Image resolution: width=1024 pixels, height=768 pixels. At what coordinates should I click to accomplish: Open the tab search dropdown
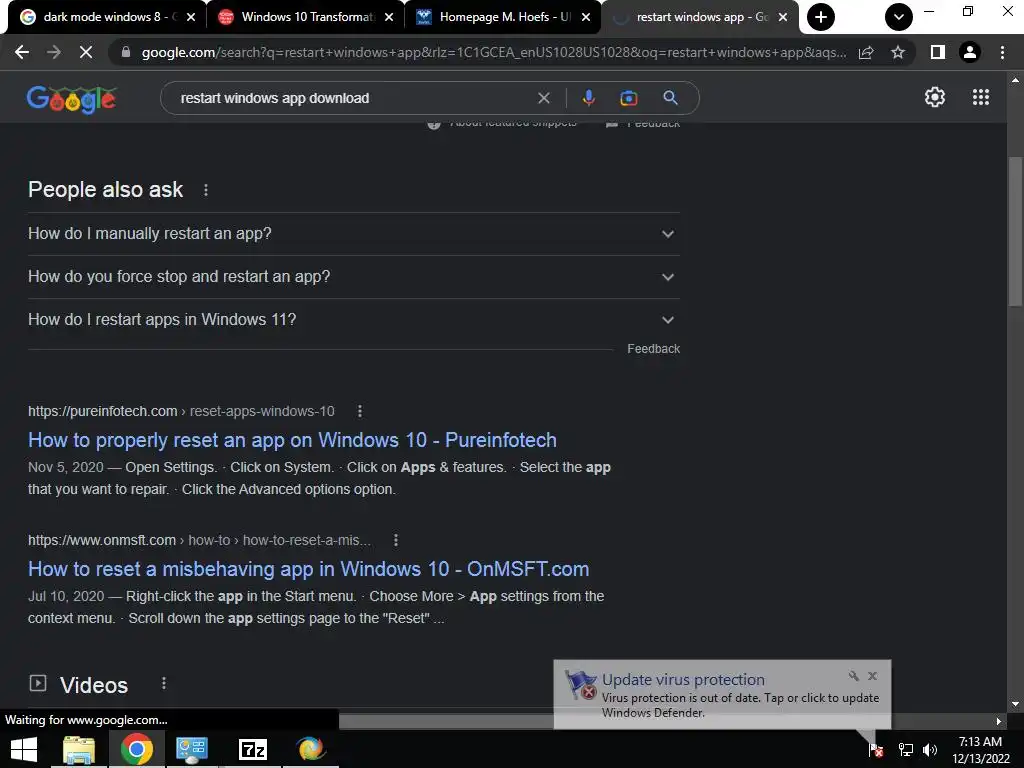coord(899,17)
